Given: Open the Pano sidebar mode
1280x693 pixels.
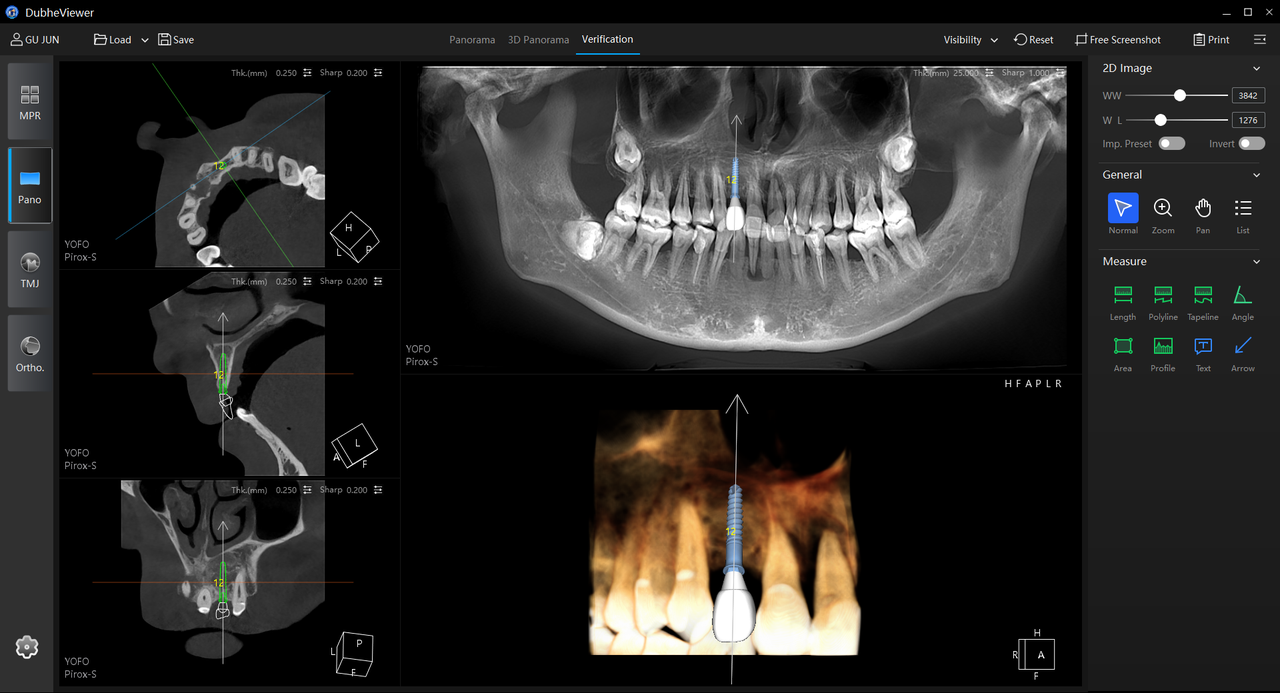Looking at the screenshot, I should tap(30, 186).
